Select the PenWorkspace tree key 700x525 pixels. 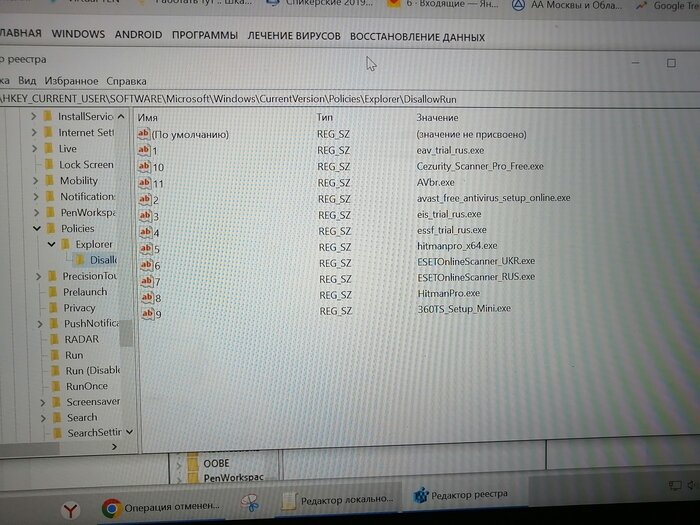click(88, 212)
